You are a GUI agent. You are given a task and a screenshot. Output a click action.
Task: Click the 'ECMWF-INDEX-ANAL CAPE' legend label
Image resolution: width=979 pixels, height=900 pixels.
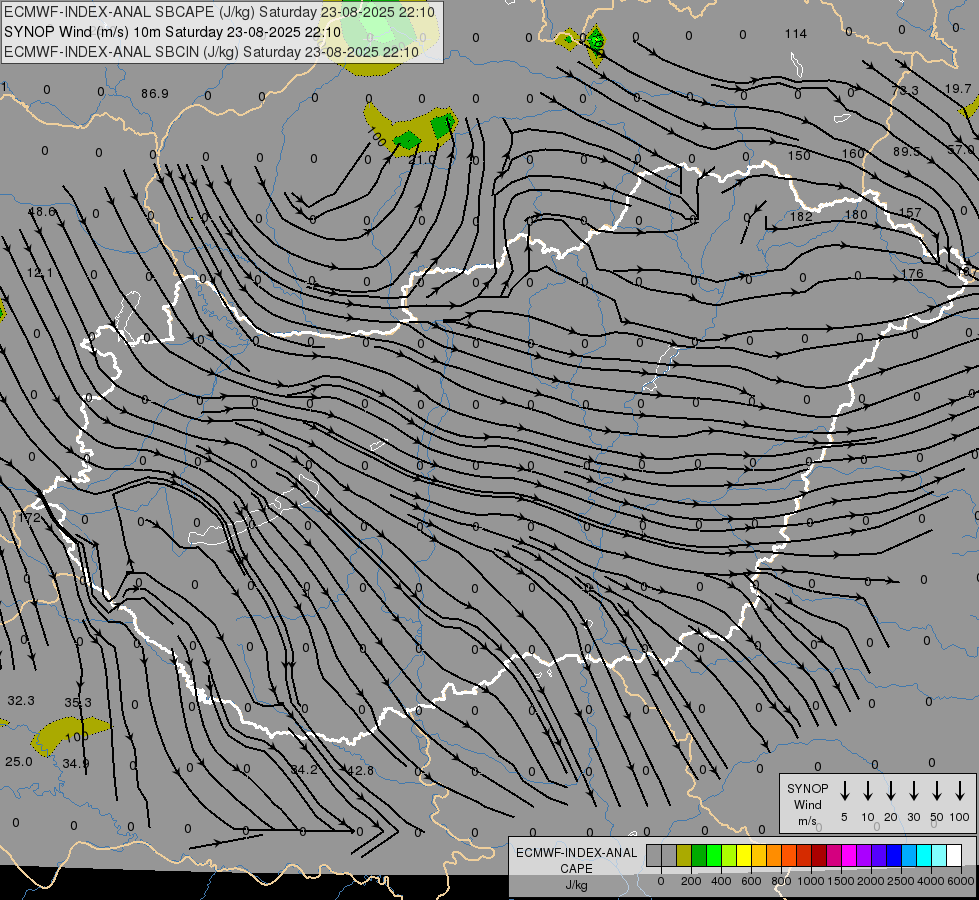tap(576, 861)
